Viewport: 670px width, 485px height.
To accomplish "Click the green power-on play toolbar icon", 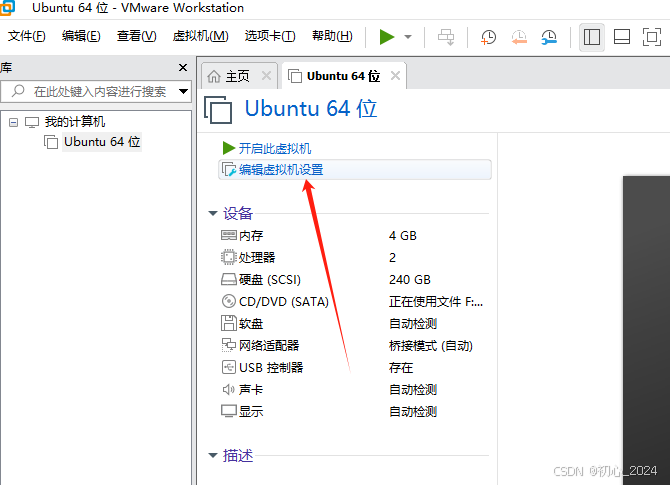I will pos(387,37).
